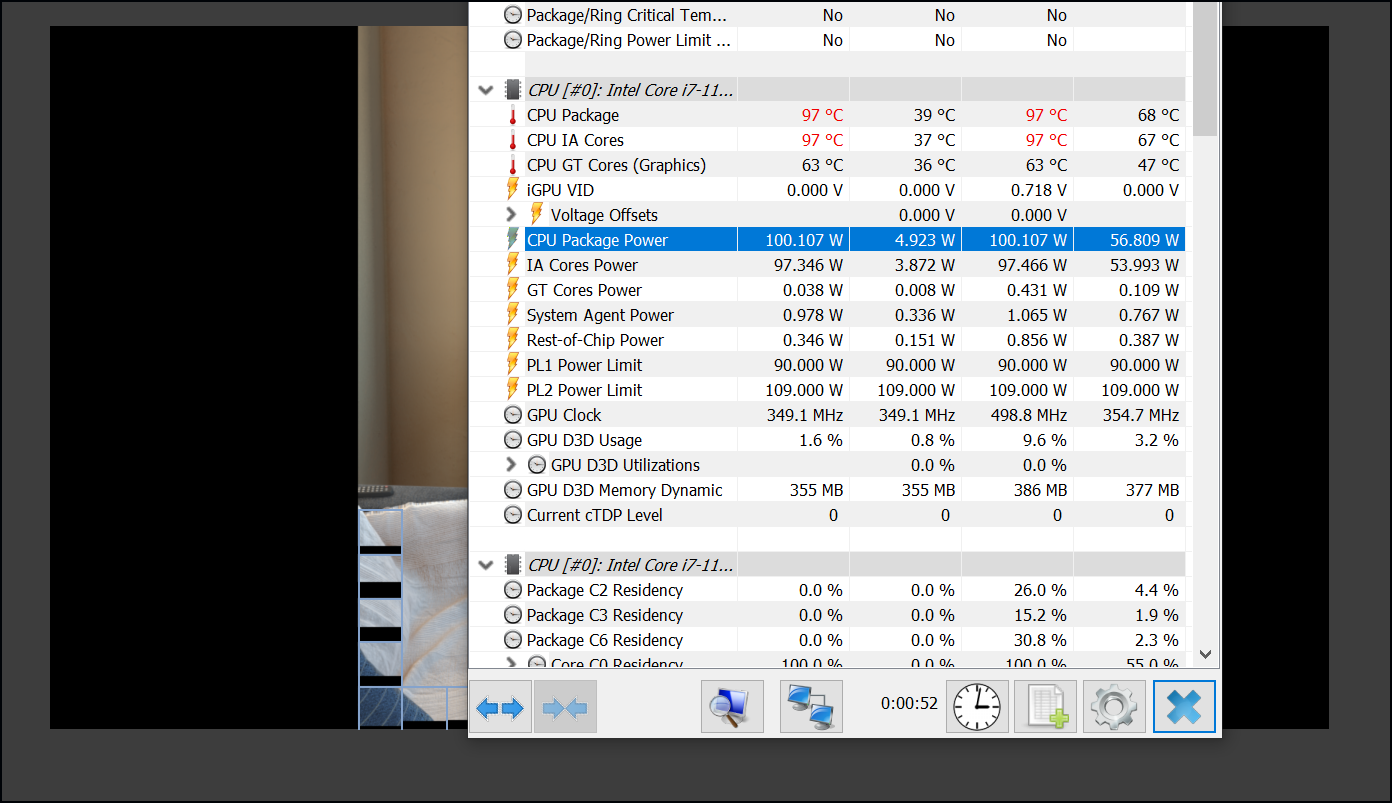Click the gauge icon beside GPU Clock
Screen dimensions: 1392x803
tap(513, 415)
